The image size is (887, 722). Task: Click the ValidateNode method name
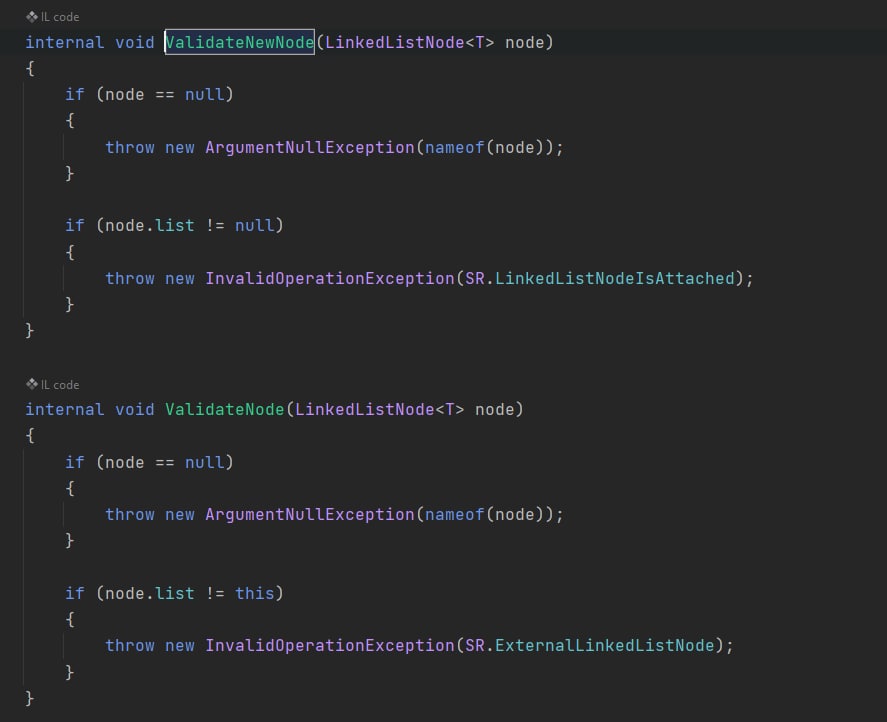(225, 410)
